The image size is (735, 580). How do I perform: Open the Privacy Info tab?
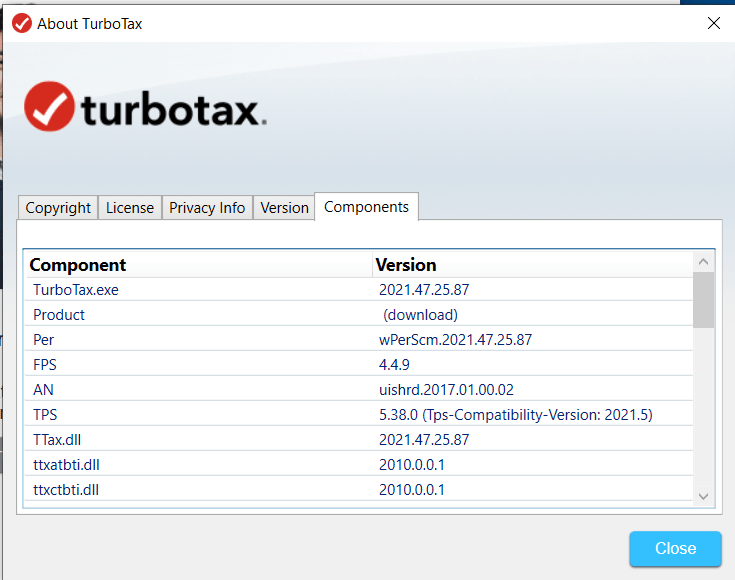coord(207,207)
